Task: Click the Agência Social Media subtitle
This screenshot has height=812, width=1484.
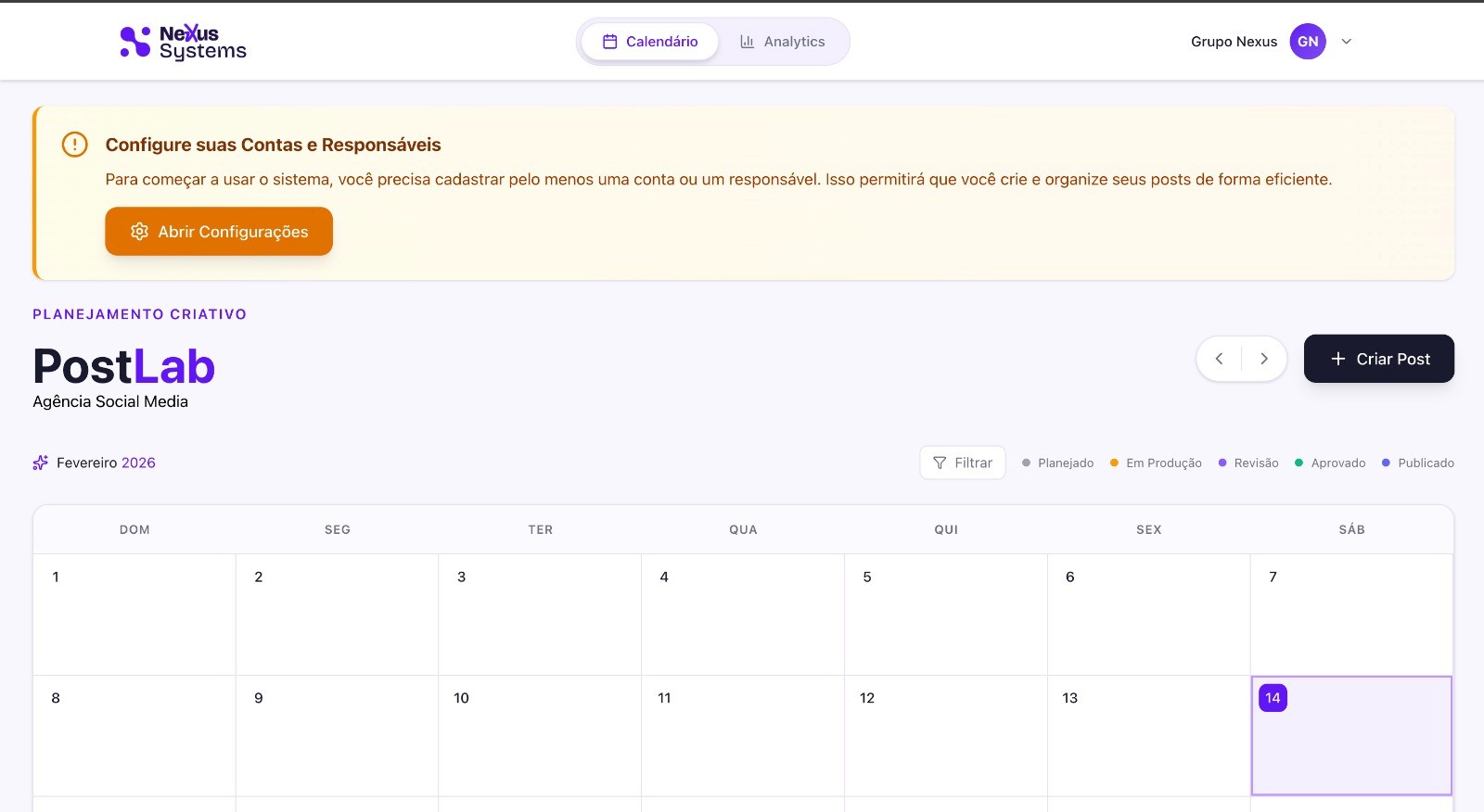Action: tap(110, 401)
